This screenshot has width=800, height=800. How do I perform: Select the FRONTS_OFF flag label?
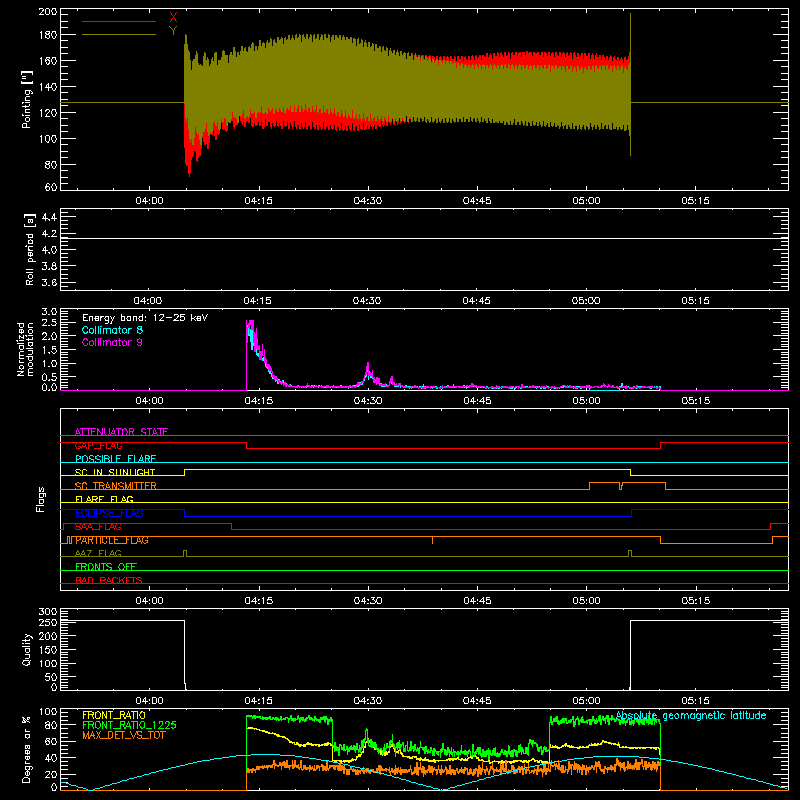[x=106, y=567]
